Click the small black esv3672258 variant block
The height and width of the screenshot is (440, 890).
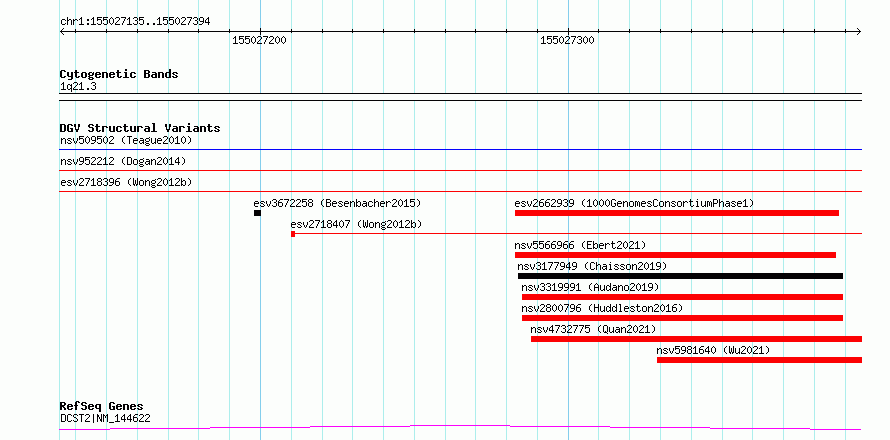tap(257, 213)
